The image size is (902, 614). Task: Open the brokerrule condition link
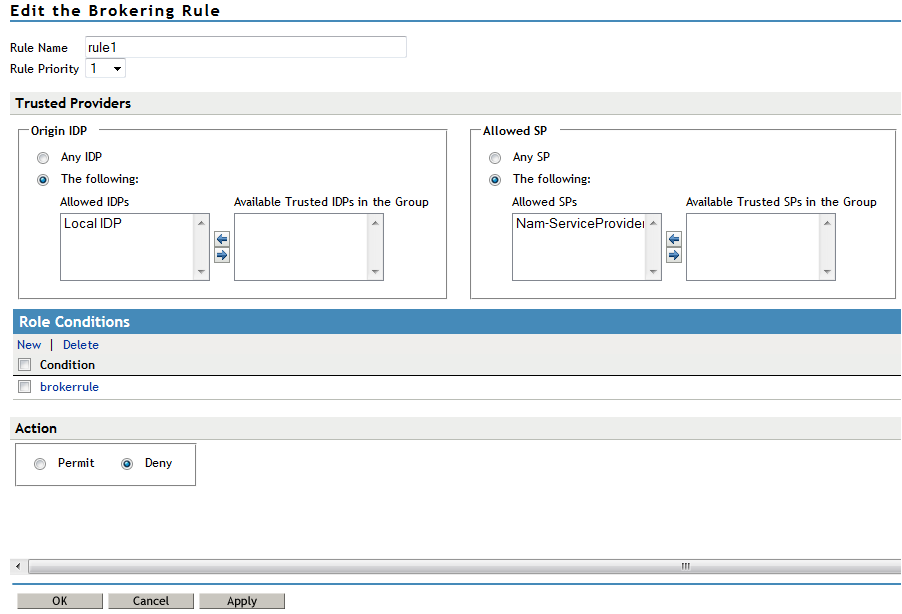click(x=69, y=387)
